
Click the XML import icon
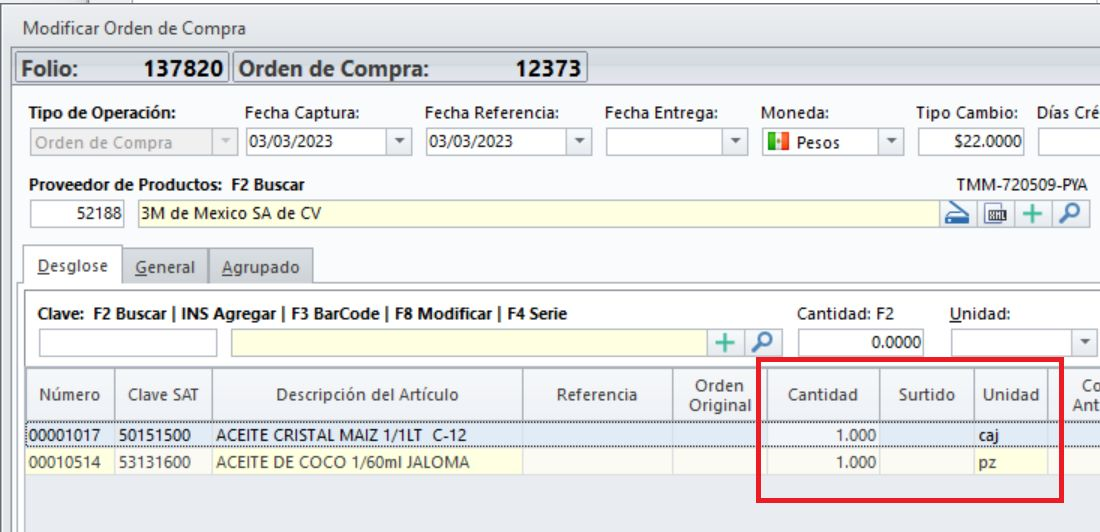995,214
